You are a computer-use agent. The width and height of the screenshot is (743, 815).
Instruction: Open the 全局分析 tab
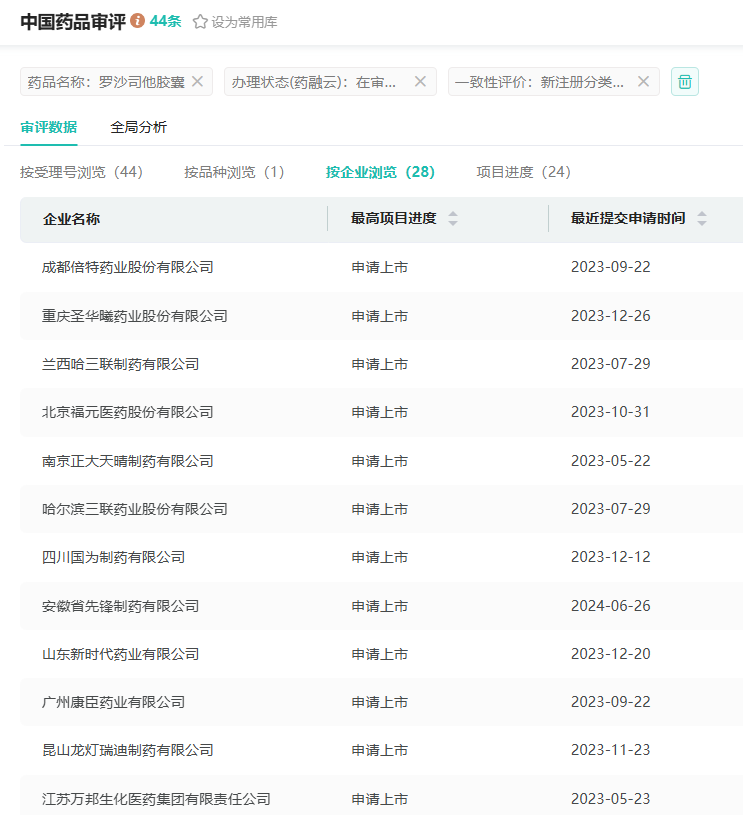click(x=139, y=127)
